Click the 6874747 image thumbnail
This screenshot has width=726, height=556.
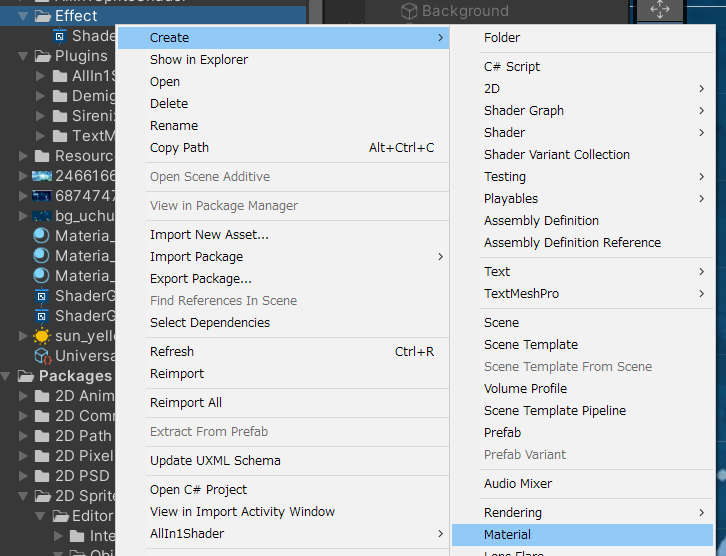[42, 196]
